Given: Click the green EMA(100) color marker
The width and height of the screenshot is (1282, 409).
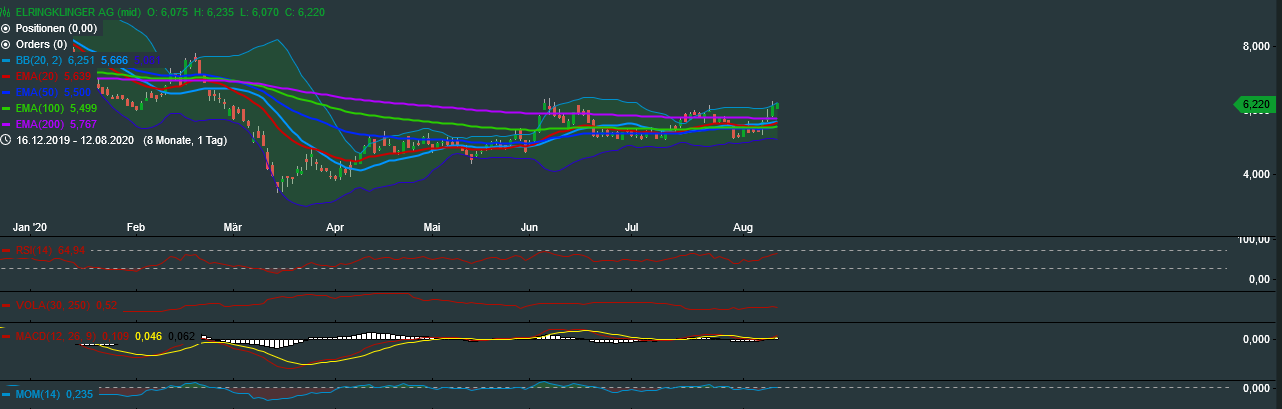Looking at the screenshot, I should coord(6,108).
